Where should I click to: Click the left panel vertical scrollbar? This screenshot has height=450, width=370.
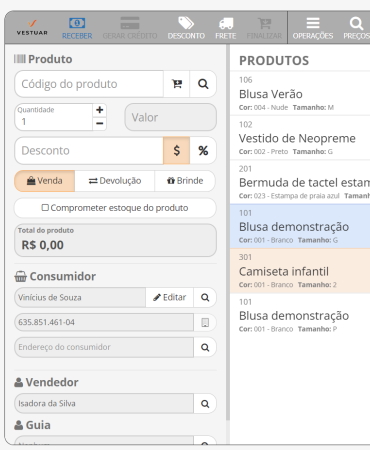click(228, 233)
